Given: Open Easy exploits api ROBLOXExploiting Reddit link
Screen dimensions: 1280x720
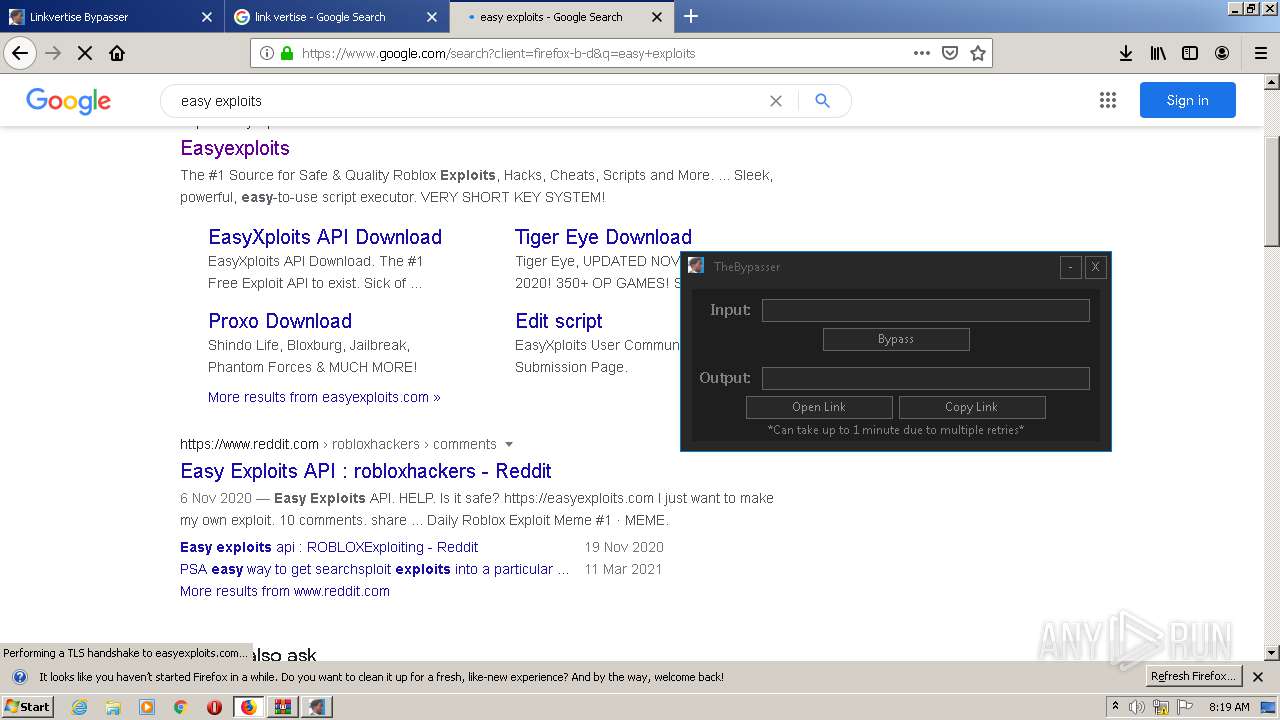Looking at the screenshot, I should tap(329, 547).
